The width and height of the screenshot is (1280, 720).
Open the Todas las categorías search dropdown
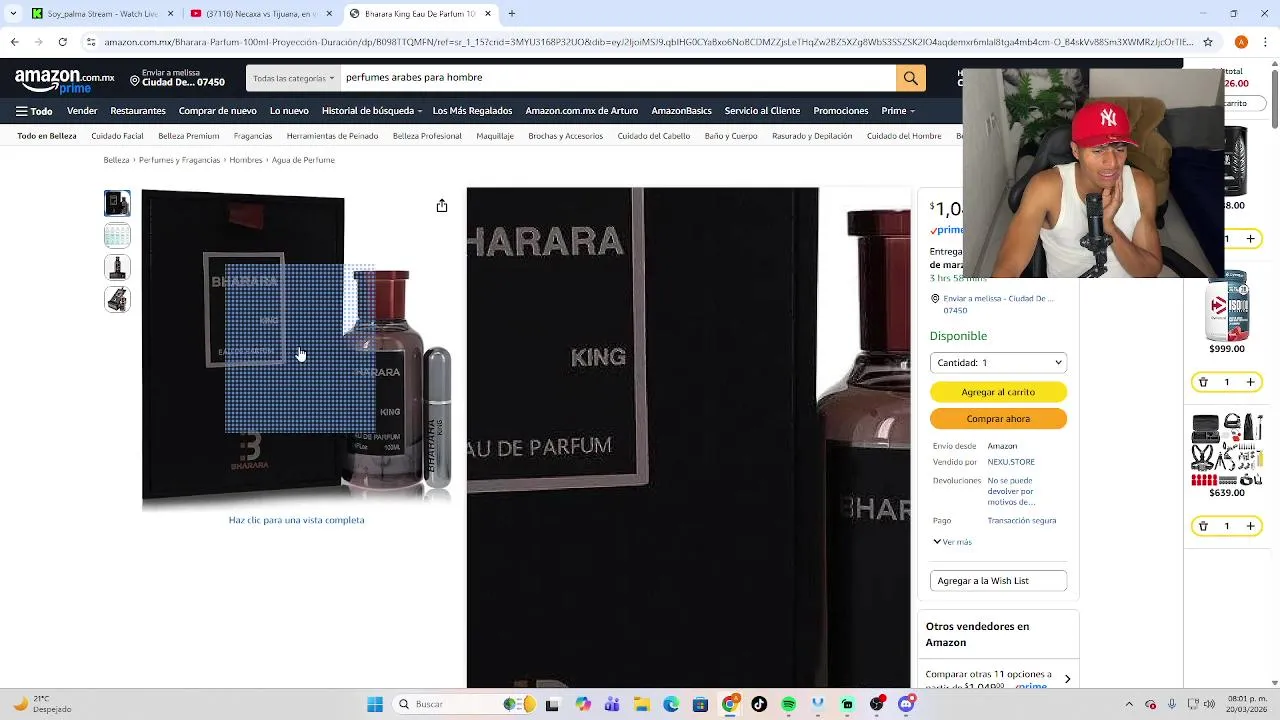click(x=293, y=78)
